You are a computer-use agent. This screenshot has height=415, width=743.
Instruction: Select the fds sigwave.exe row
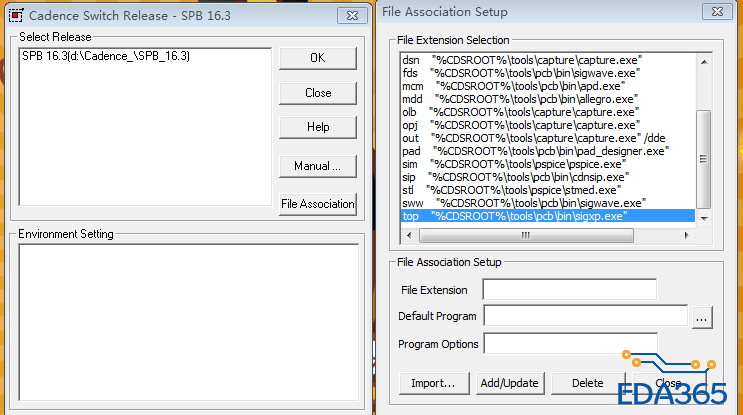click(548, 73)
